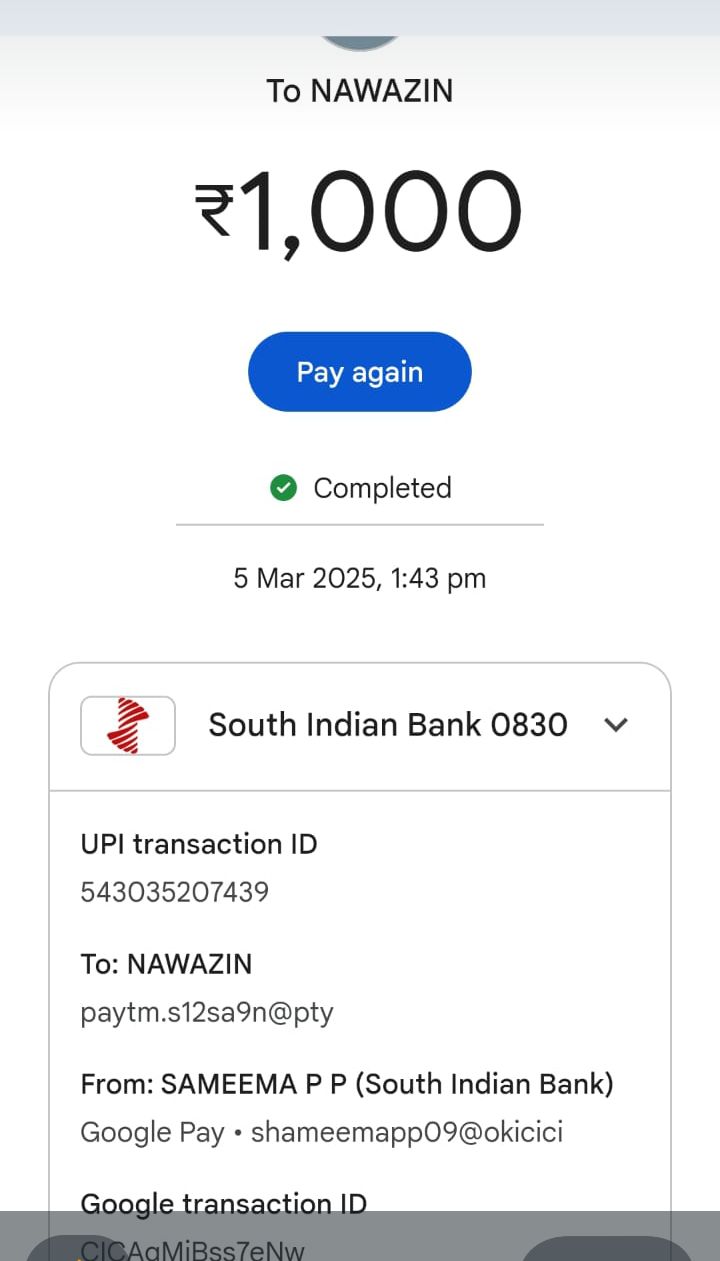Image resolution: width=720 pixels, height=1261 pixels.
Task: Select the Google transaction ID value CICAgMiBss7eNw
Action: [192, 1250]
